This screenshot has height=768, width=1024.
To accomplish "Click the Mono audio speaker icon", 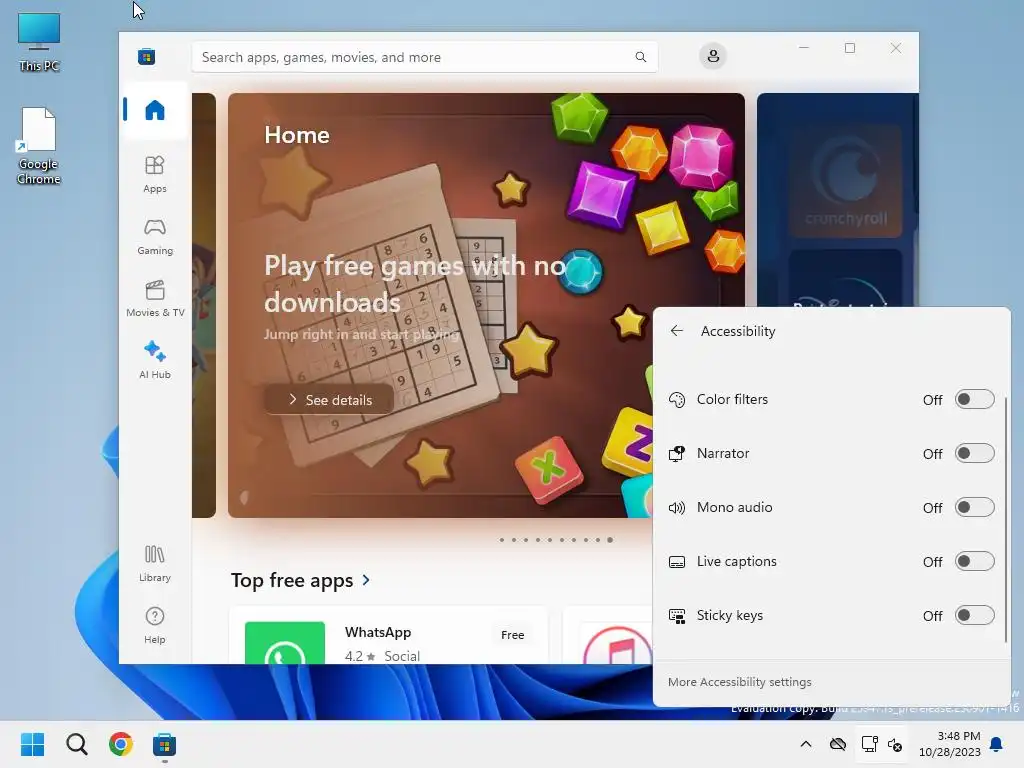I will 677,507.
